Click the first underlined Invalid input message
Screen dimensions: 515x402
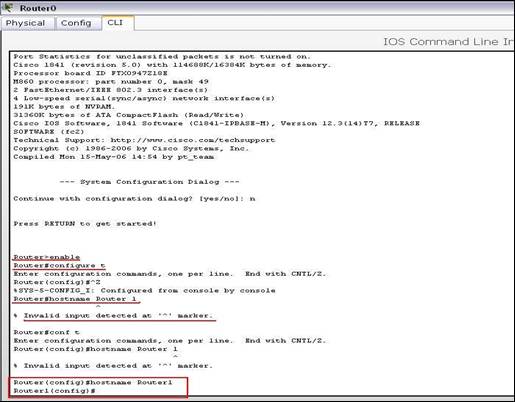coord(118,315)
